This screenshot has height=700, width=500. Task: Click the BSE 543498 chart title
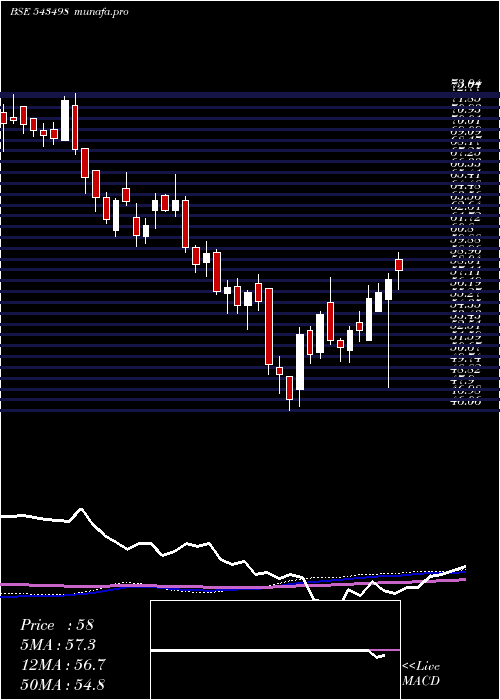[39, 12]
